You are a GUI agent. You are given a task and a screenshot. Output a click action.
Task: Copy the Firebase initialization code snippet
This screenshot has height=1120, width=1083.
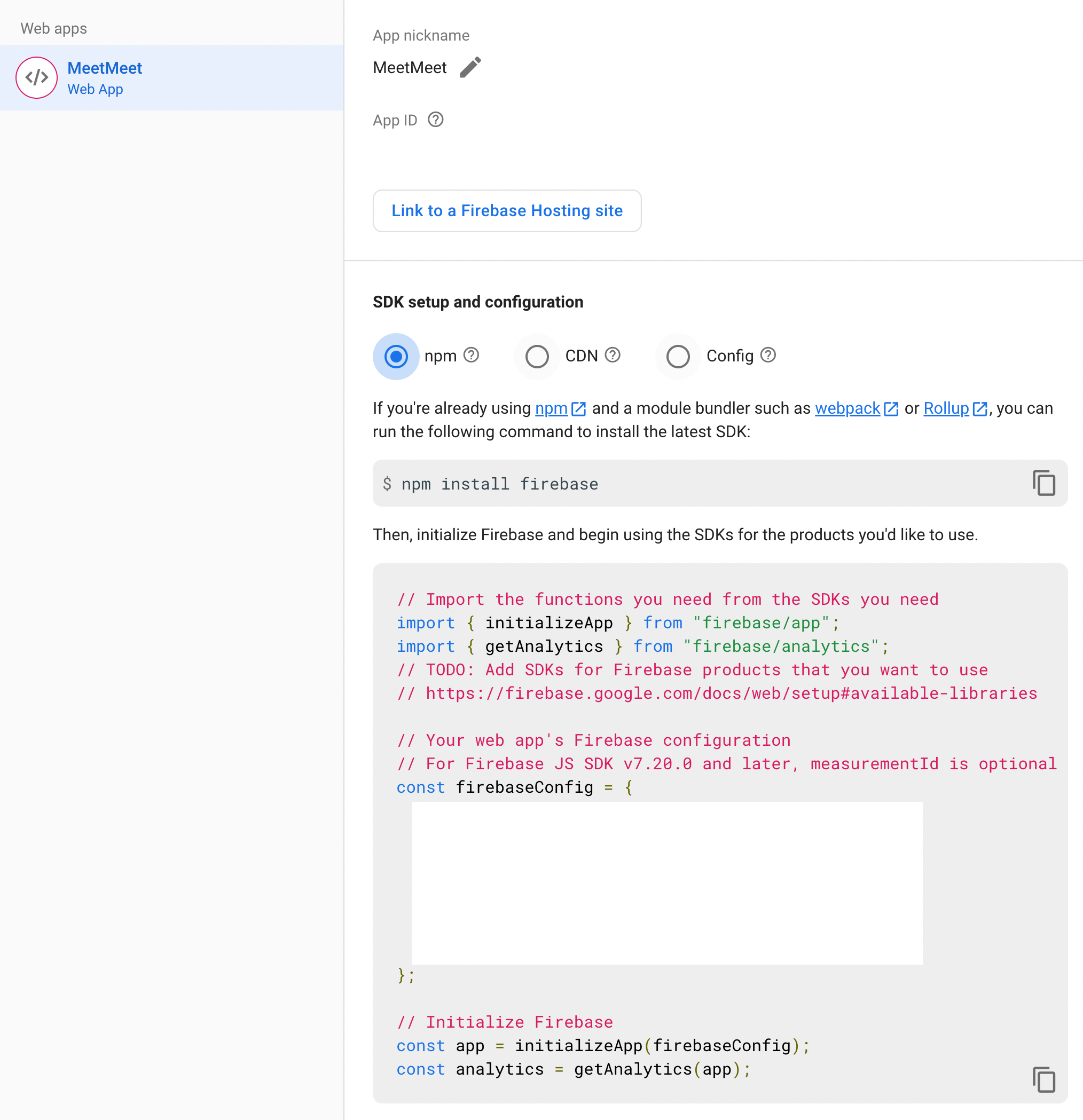1043,1079
